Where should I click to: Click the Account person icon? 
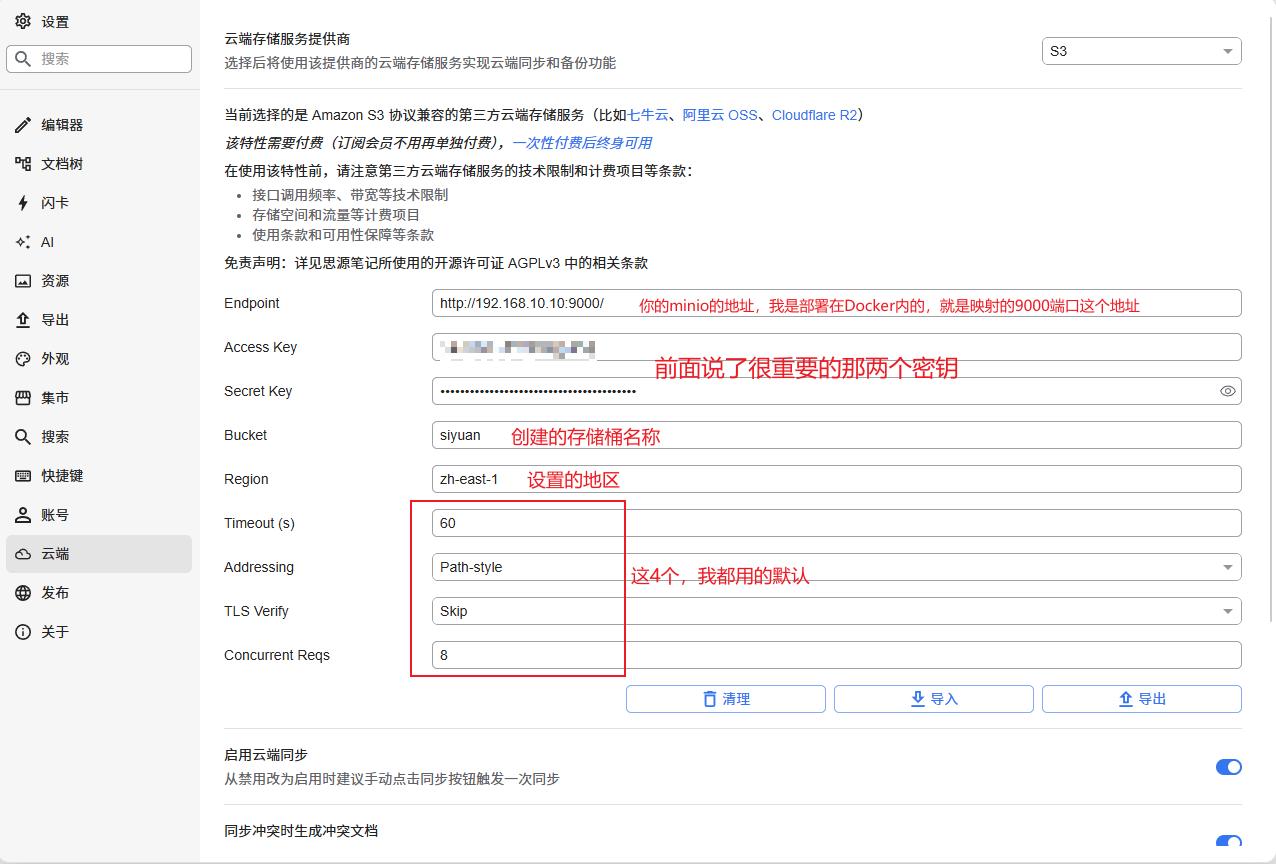[x=23, y=515]
